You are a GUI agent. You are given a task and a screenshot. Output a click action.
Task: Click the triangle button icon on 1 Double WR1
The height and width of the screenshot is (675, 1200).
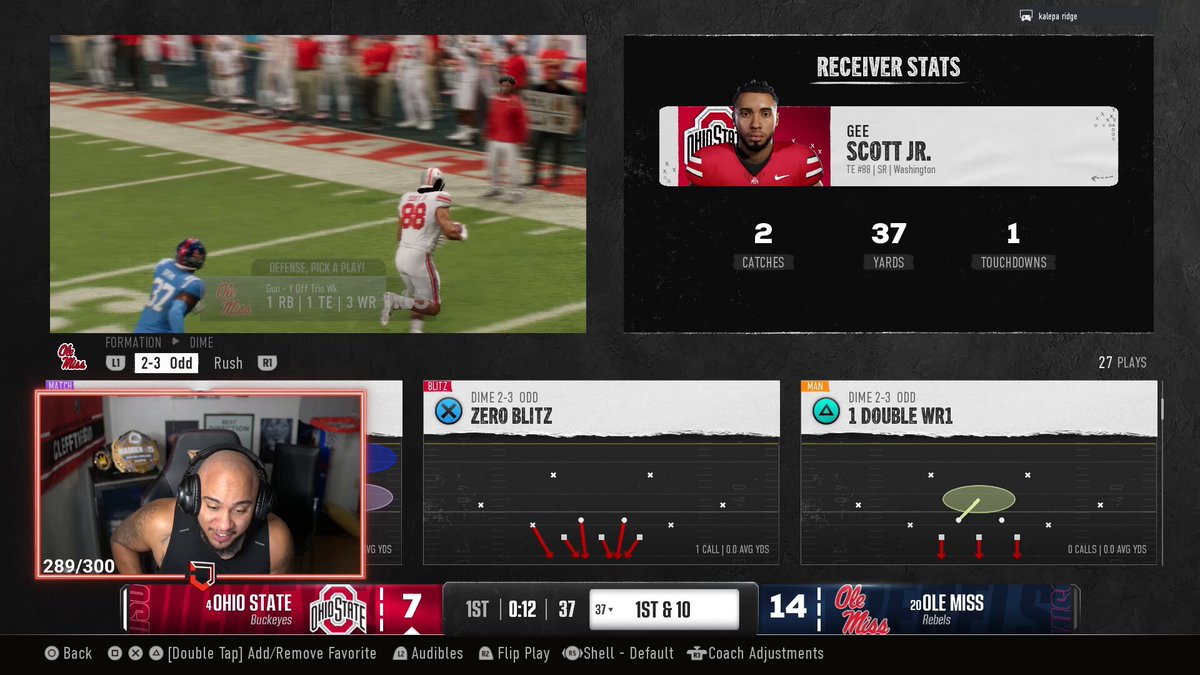pos(826,411)
